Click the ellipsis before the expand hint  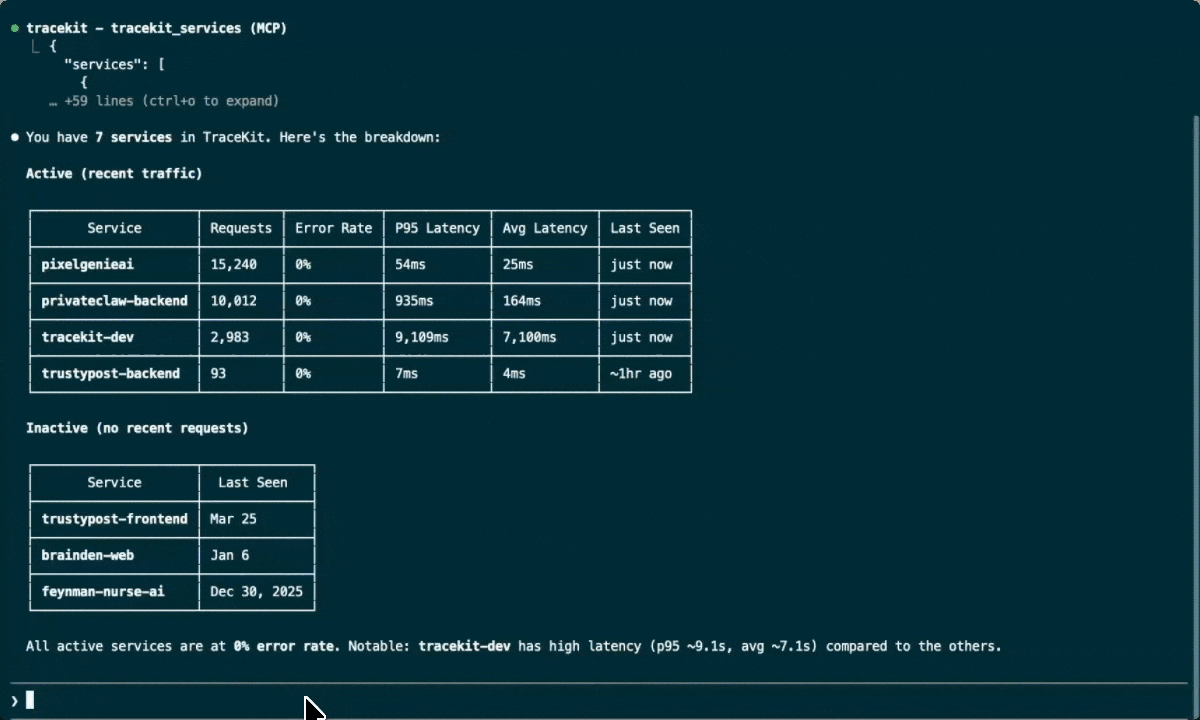coord(53,101)
